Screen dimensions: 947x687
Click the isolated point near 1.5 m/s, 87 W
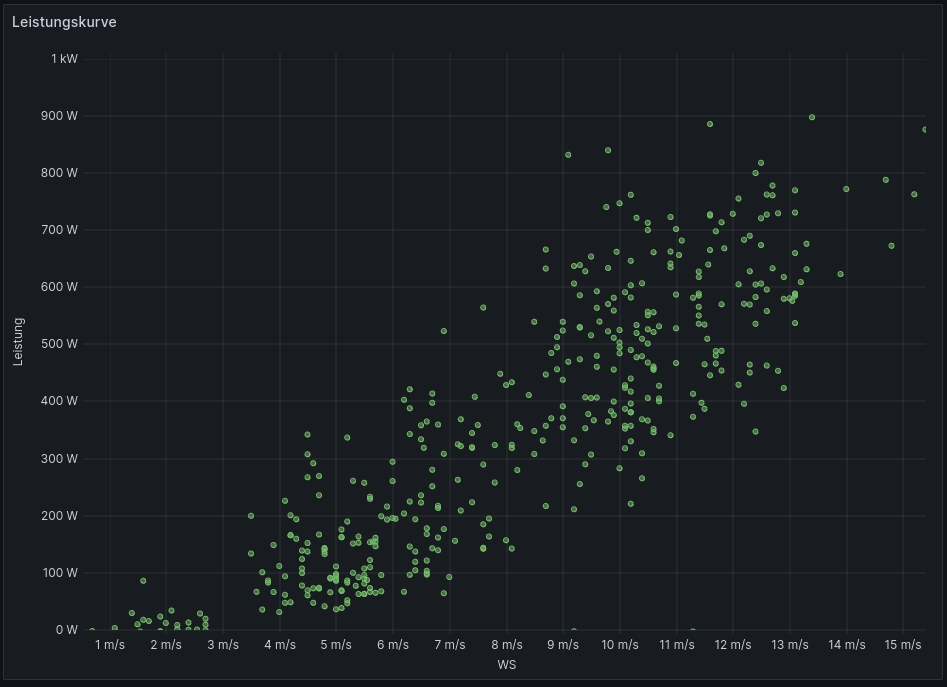click(143, 581)
